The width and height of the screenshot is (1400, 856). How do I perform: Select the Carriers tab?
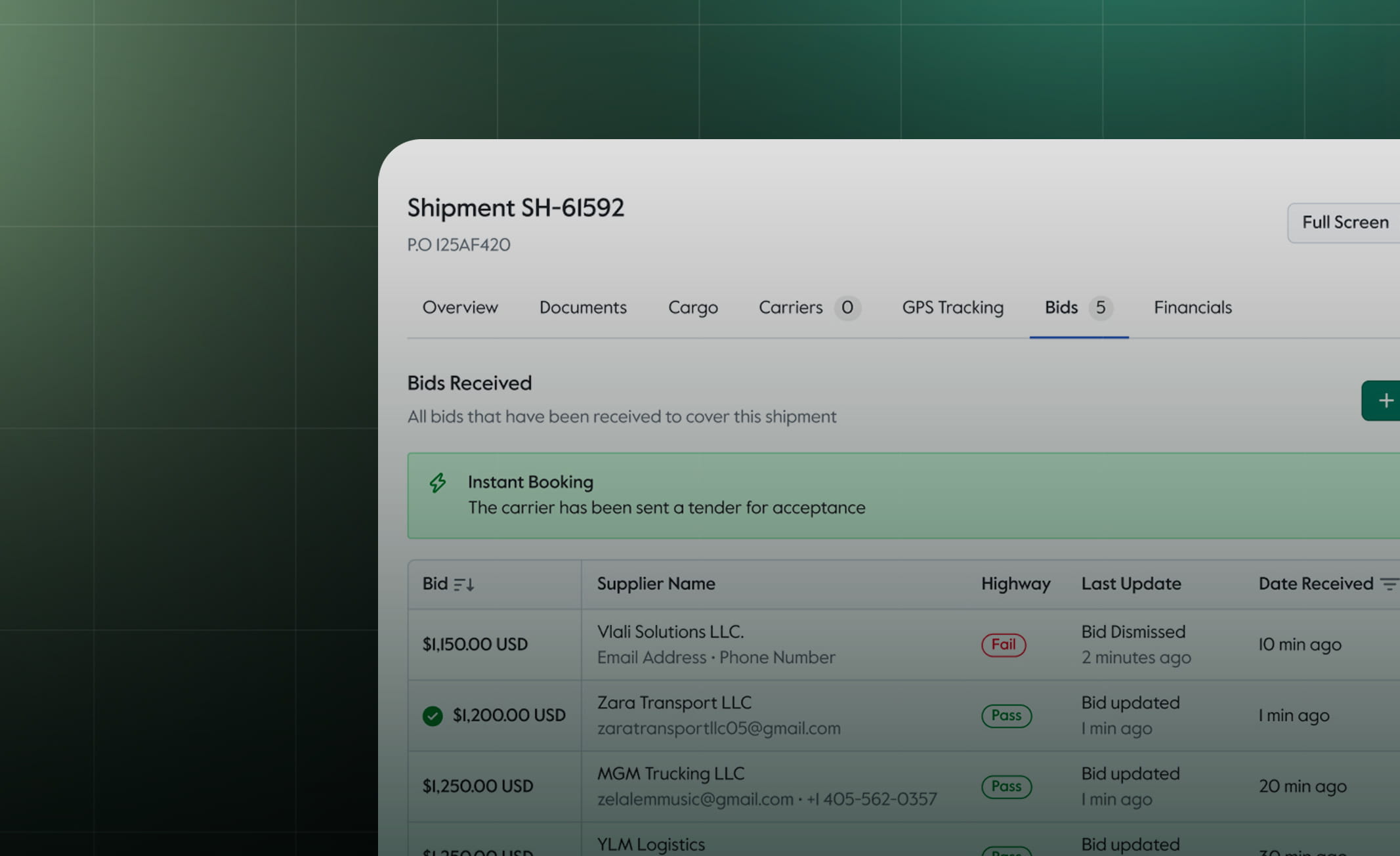pyautogui.click(x=790, y=307)
